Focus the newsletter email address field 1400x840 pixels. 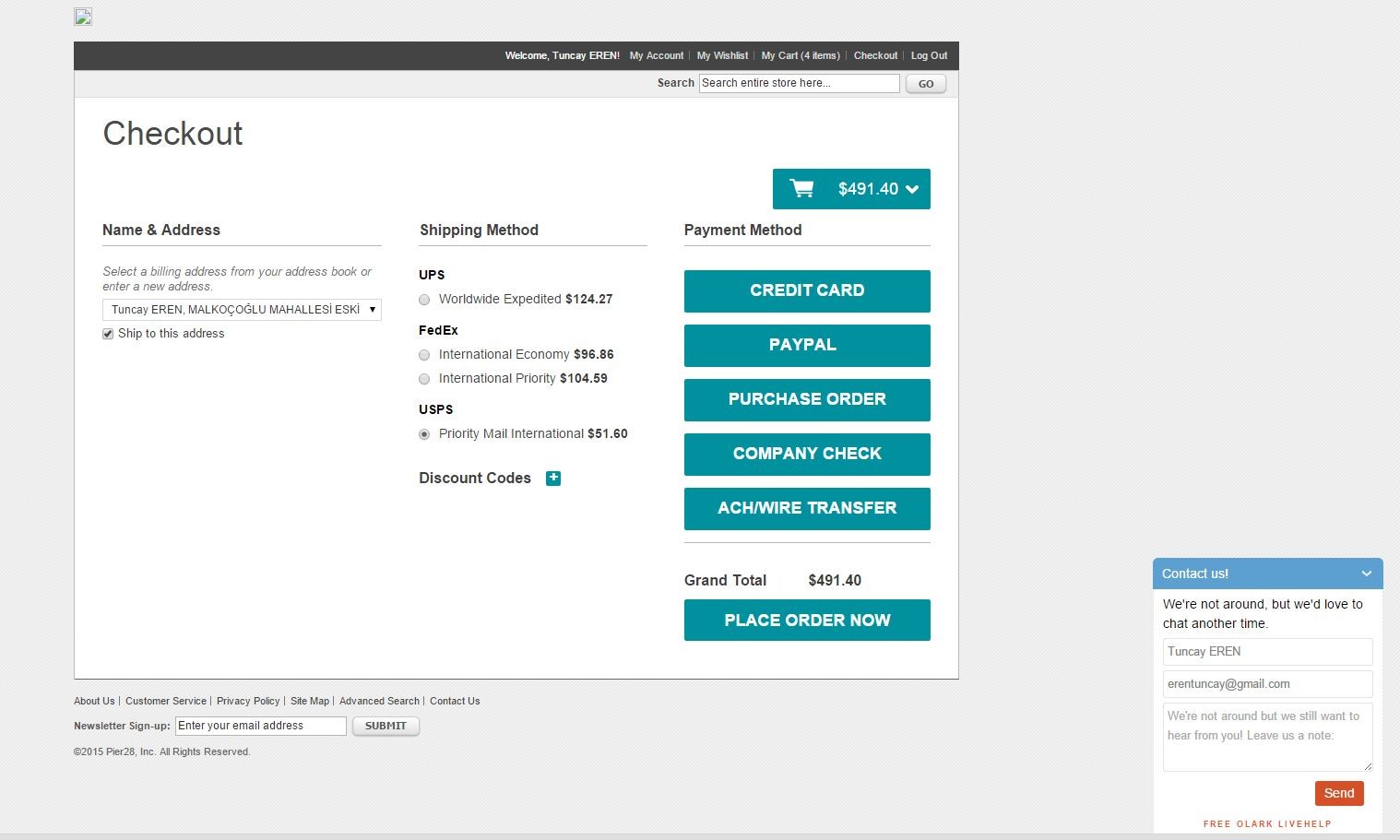(x=261, y=726)
